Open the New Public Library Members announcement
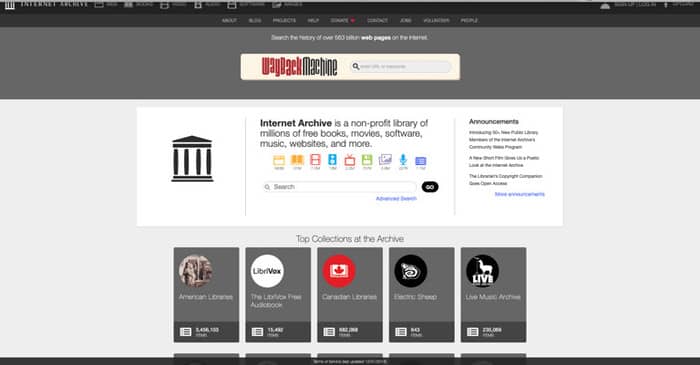 point(504,140)
